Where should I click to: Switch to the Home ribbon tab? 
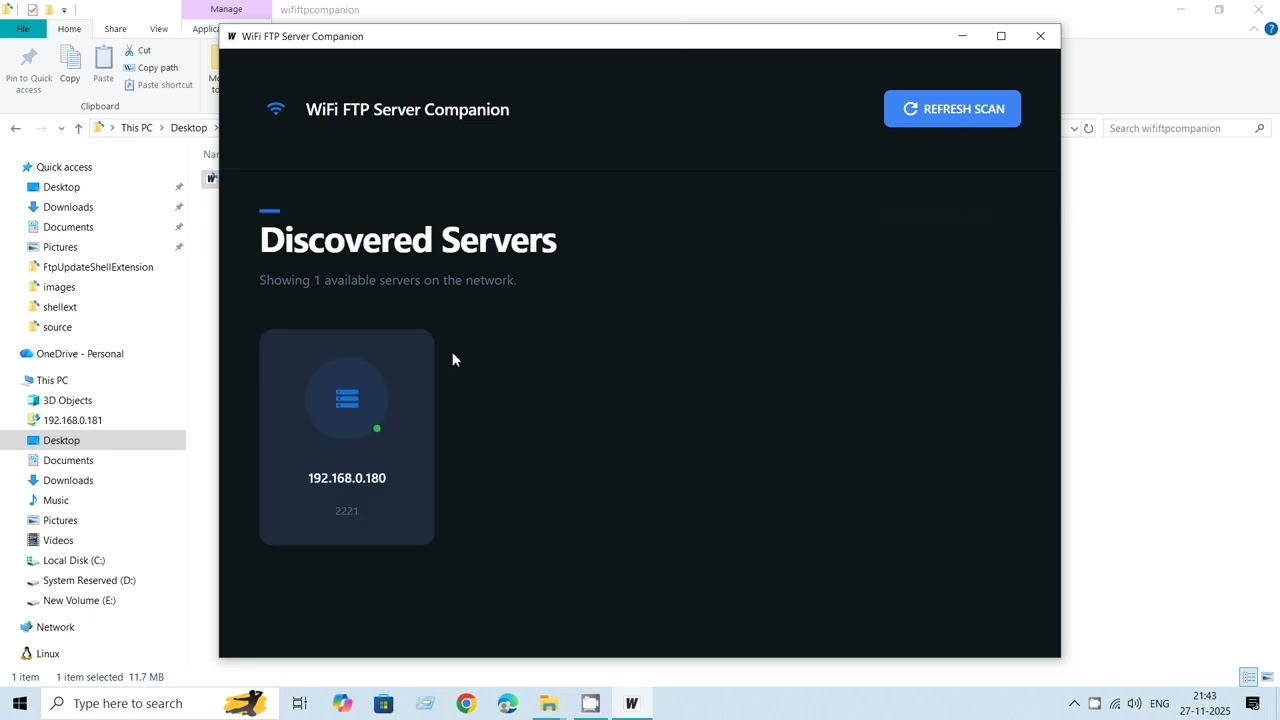69,29
